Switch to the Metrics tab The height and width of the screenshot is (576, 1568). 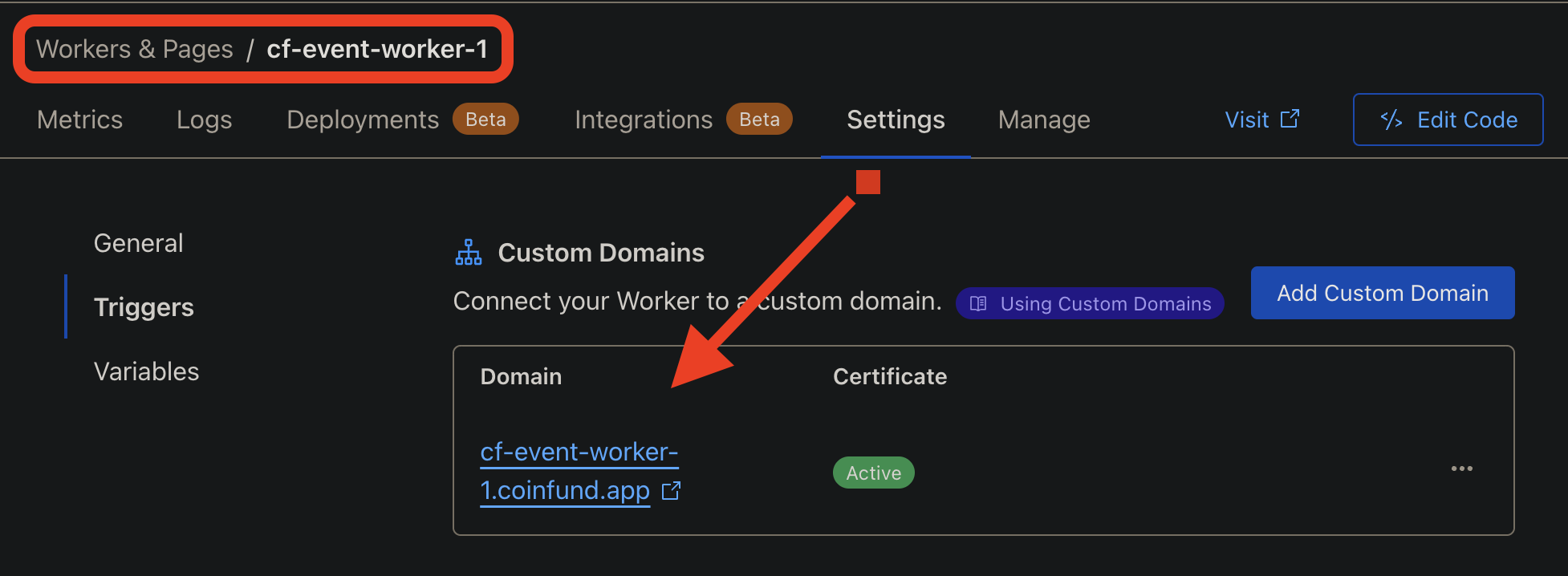point(79,120)
